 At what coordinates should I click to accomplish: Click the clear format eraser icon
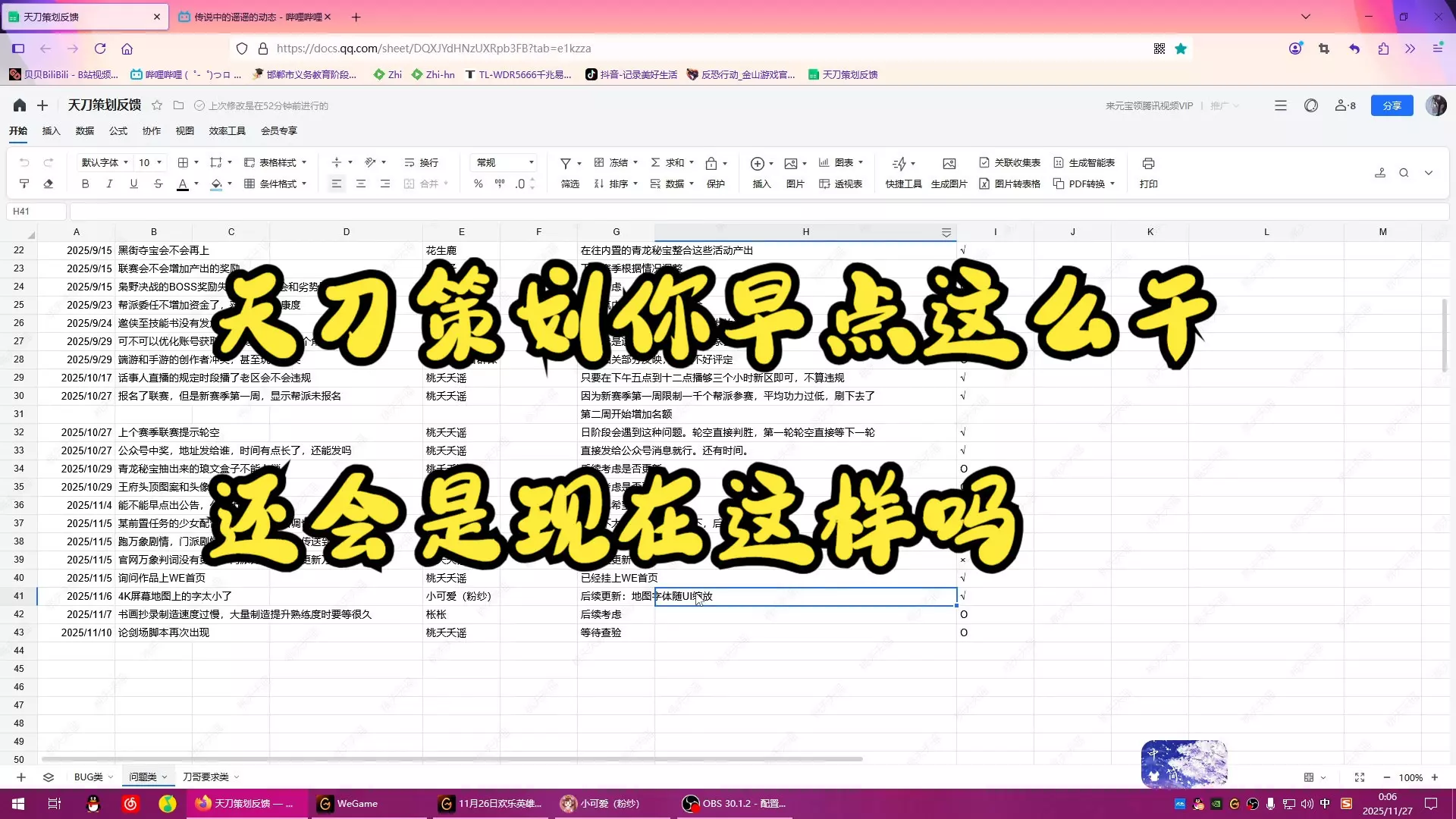point(49,184)
